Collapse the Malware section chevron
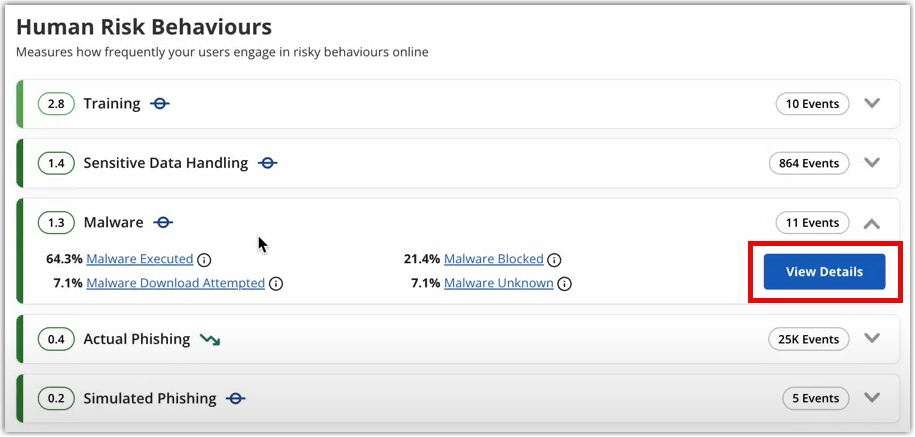The width and height of the screenshot is (915, 437). tap(872, 223)
